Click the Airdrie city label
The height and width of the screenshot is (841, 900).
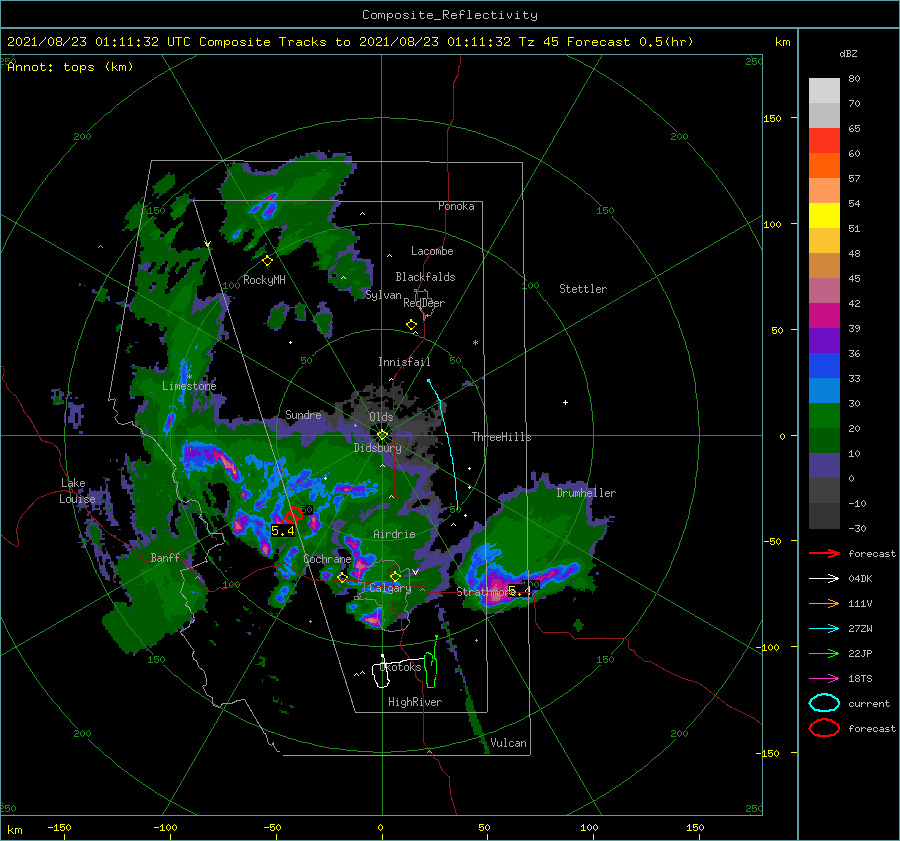coord(394,534)
